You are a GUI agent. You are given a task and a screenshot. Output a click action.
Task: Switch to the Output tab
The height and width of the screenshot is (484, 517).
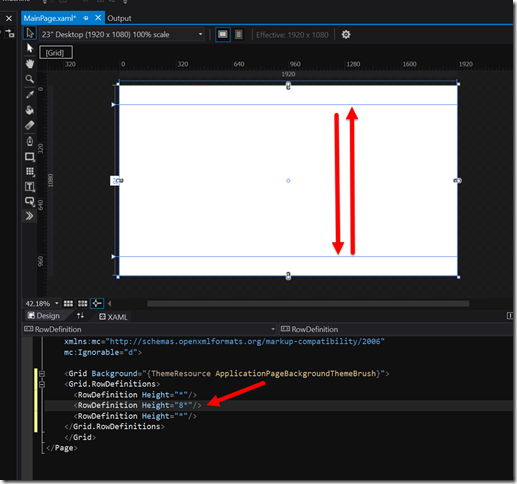[119, 18]
